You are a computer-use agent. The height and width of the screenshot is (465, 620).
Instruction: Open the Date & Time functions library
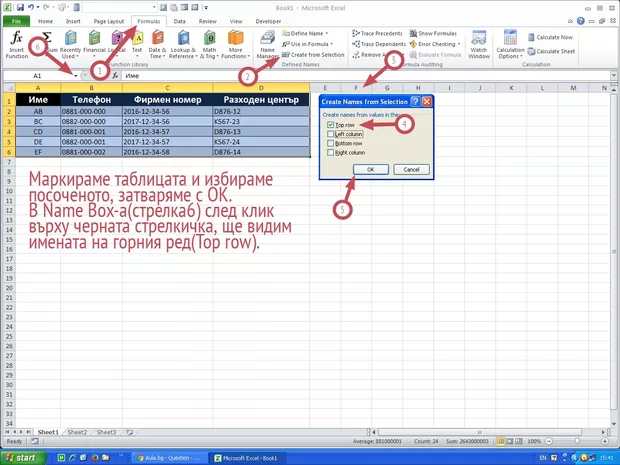157,44
